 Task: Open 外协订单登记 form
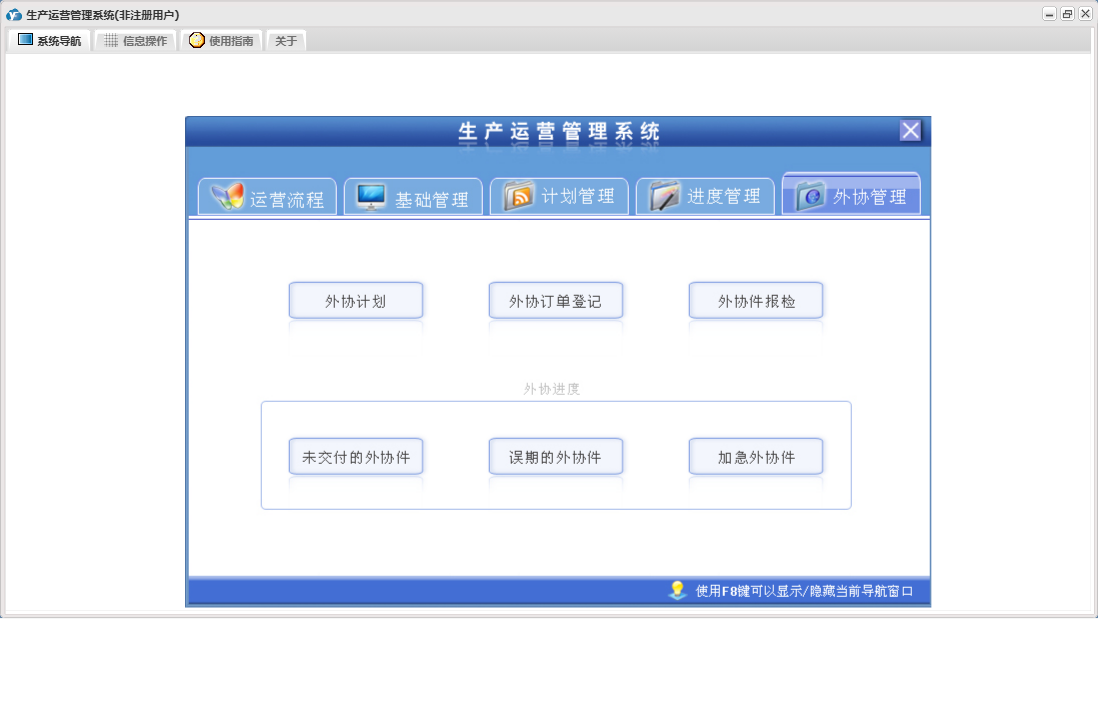[555, 301]
